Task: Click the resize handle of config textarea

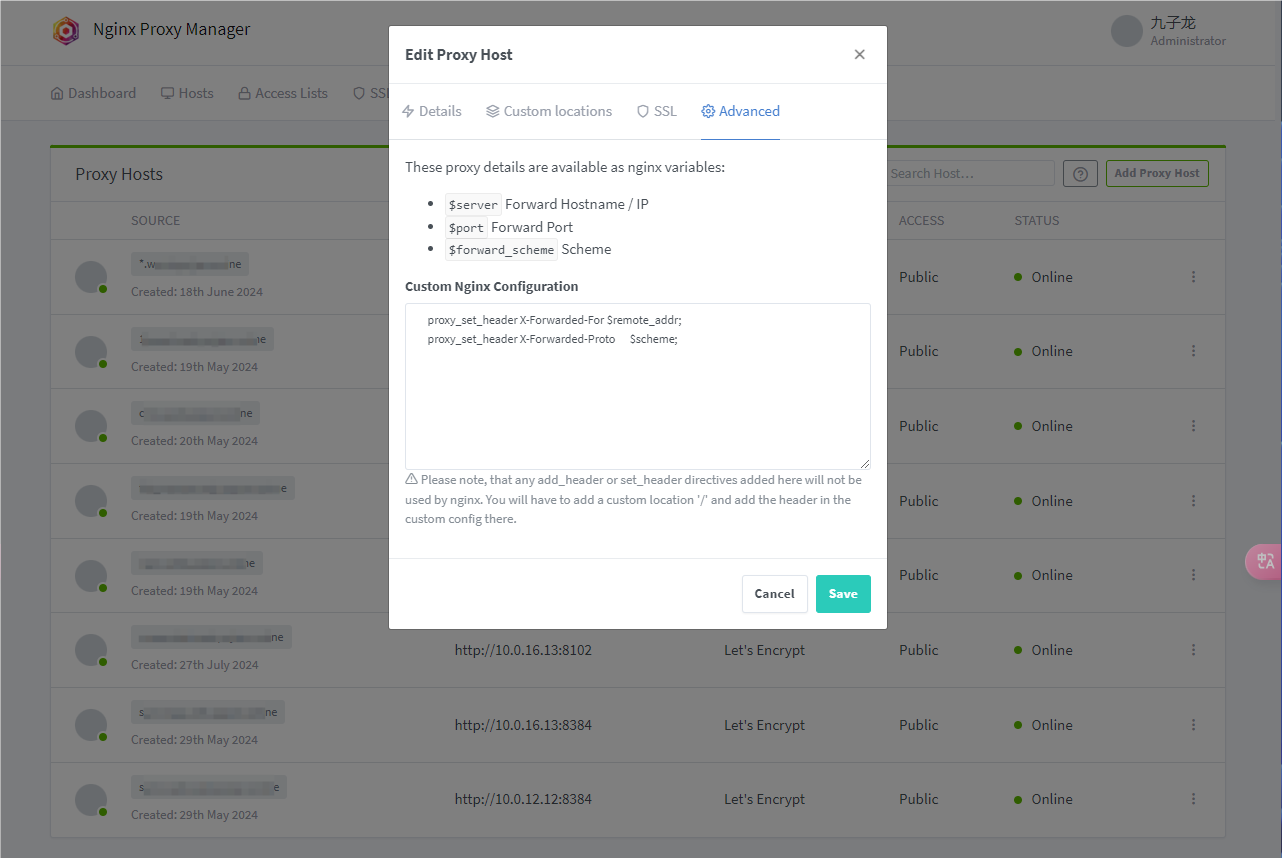Action: tap(864, 463)
